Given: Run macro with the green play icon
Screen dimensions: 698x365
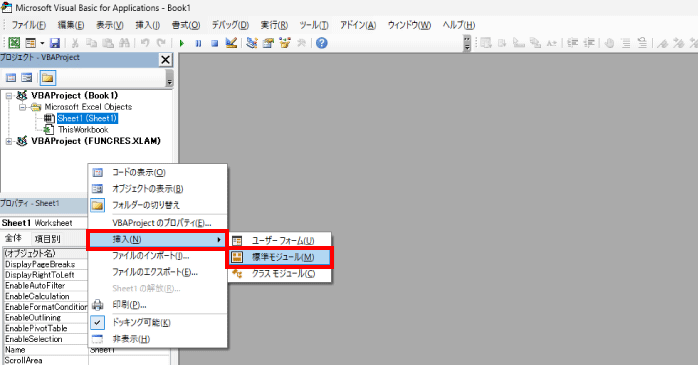Looking at the screenshot, I should [x=182, y=43].
